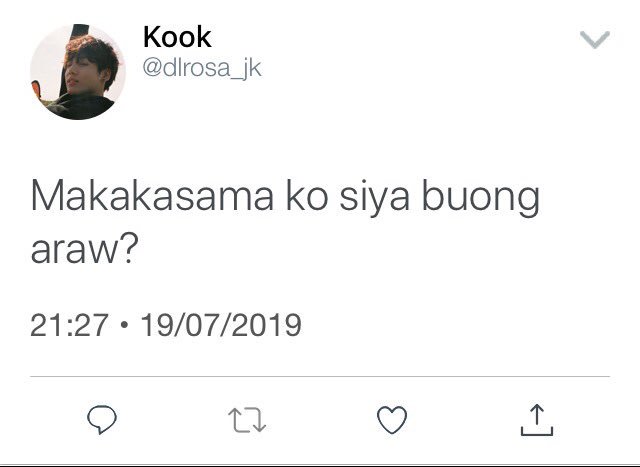640x467 pixels.
Task: Click the display name Kook
Action: click(177, 37)
